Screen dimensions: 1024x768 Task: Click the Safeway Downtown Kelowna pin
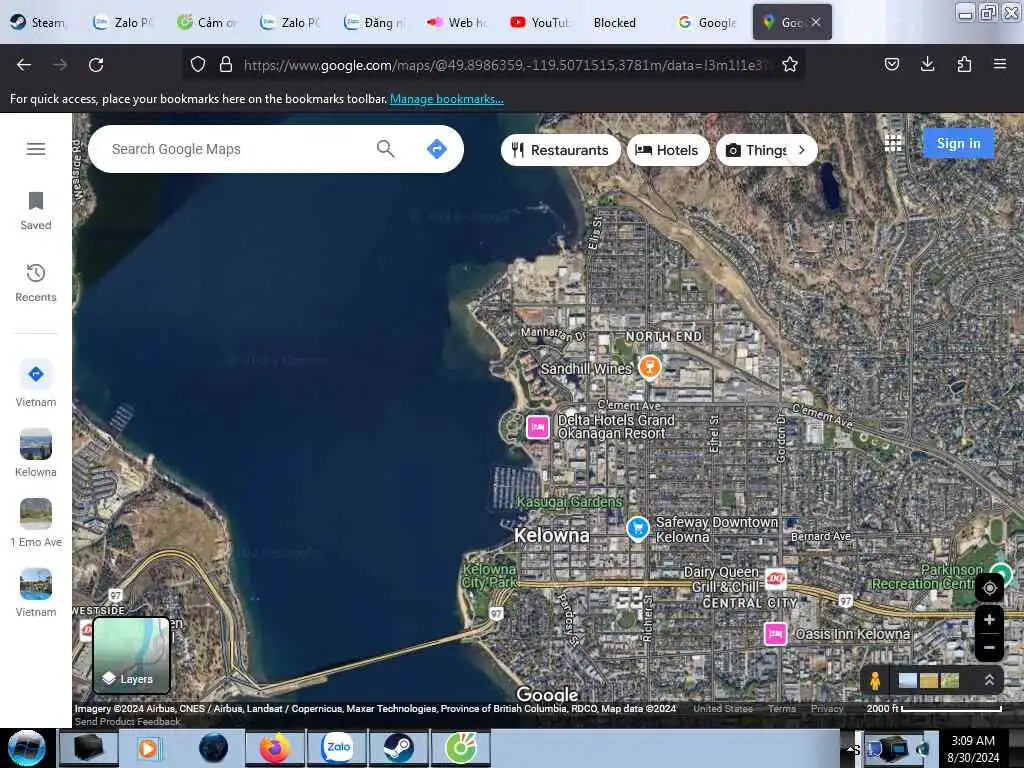click(x=637, y=528)
